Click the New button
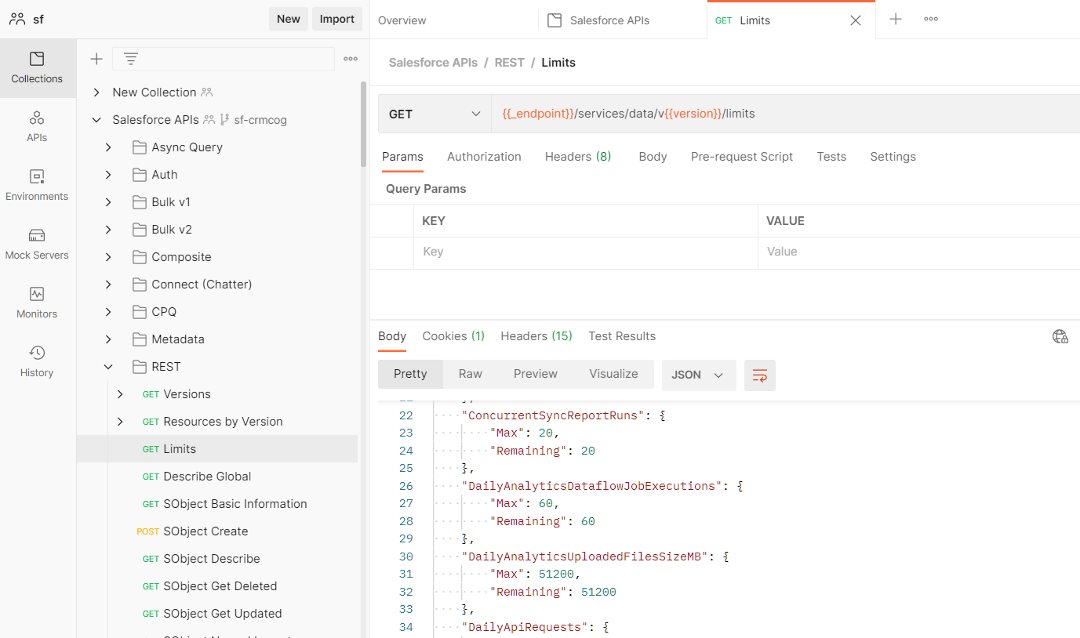The width and height of the screenshot is (1080, 638). click(288, 18)
